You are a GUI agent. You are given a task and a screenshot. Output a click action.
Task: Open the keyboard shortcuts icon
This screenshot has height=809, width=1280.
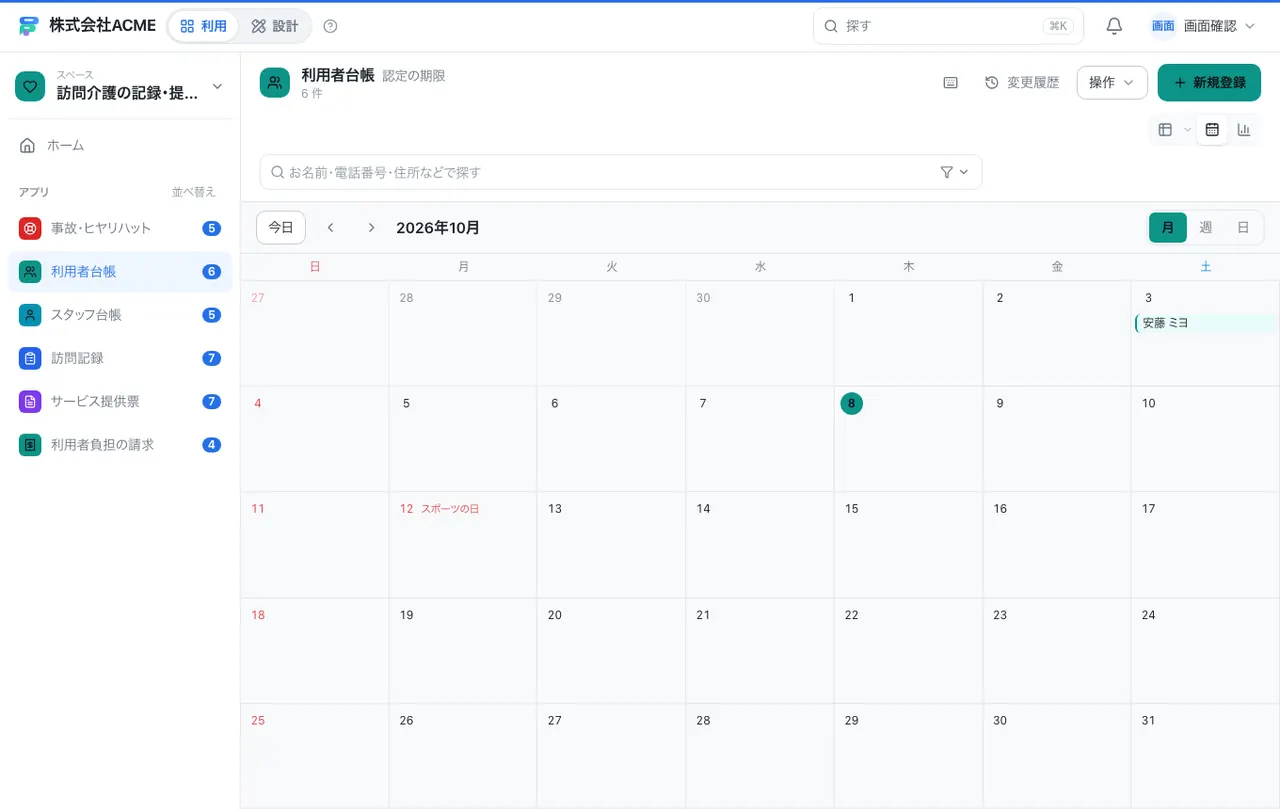point(951,82)
